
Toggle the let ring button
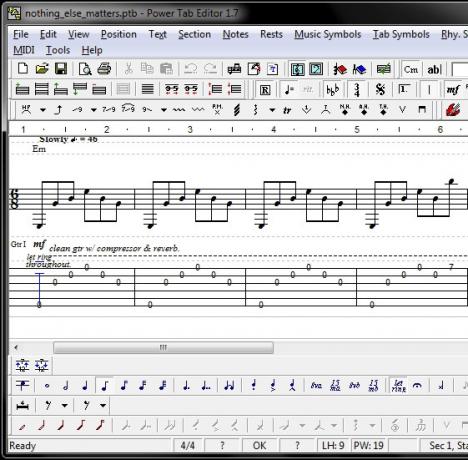click(398, 385)
